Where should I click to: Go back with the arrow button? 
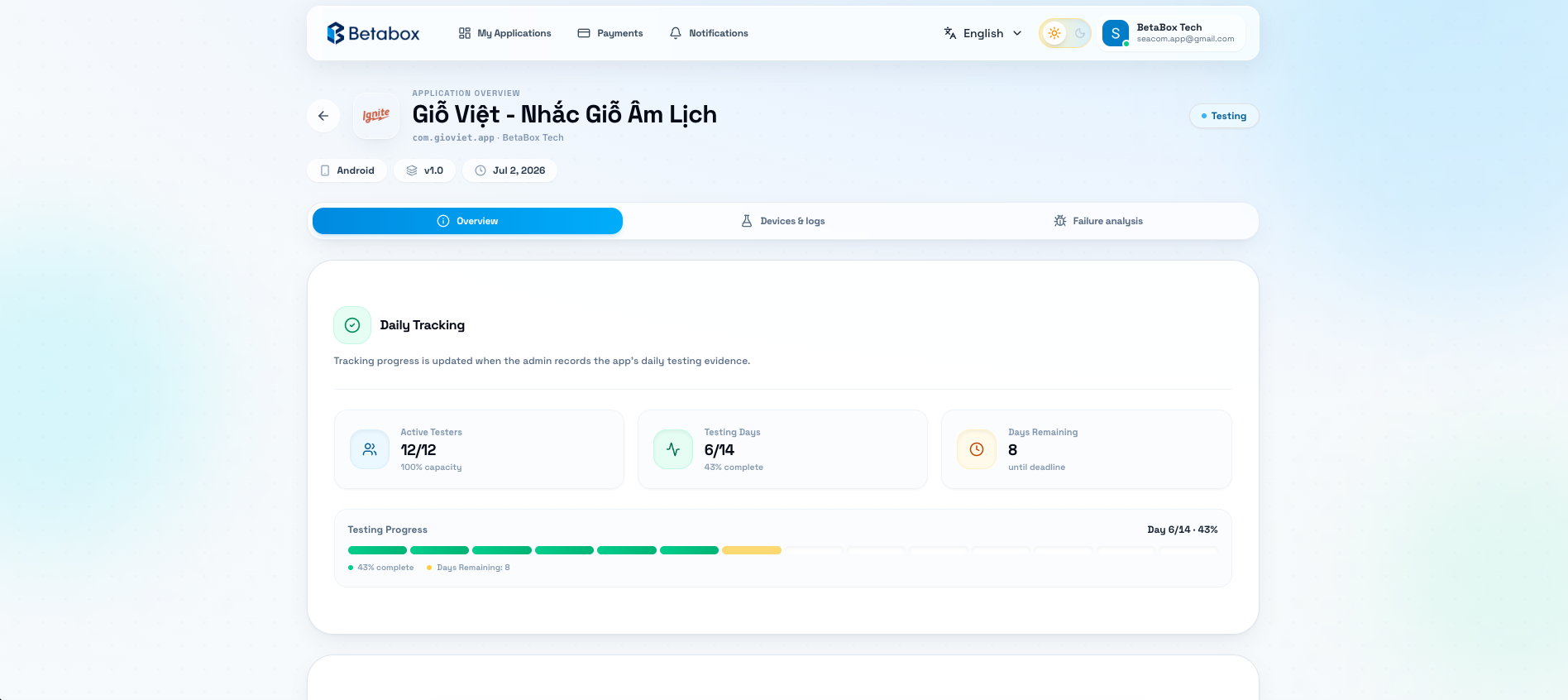point(323,116)
